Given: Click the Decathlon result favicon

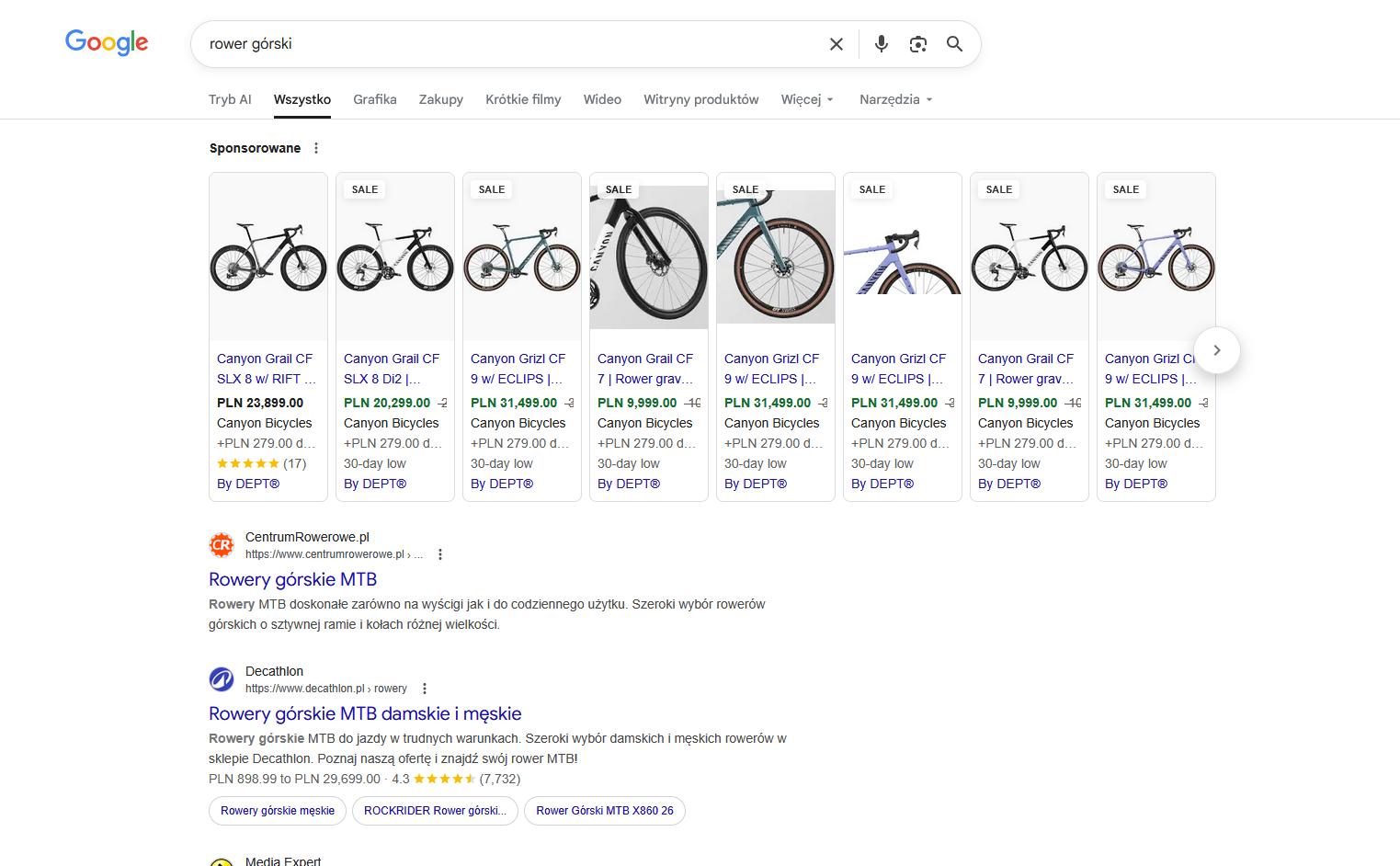Looking at the screenshot, I should tap(222, 678).
